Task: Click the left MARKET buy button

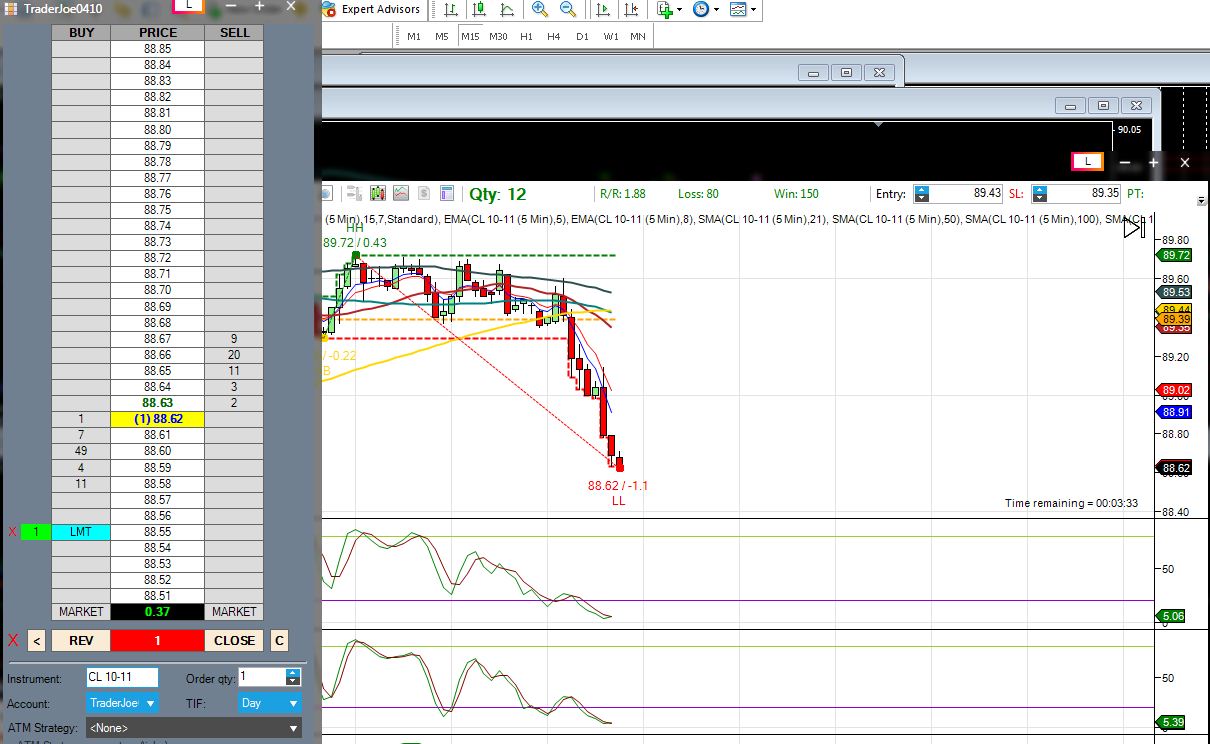Action: point(81,611)
